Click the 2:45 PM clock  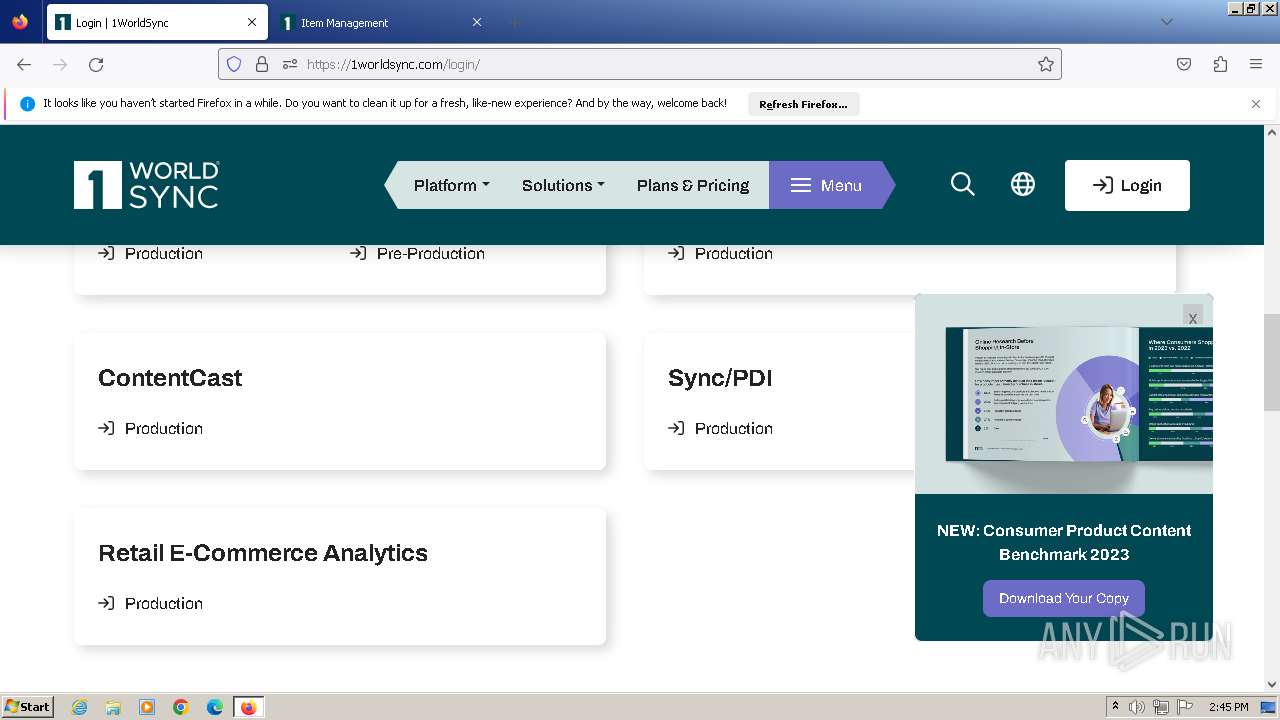point(1228,707)
